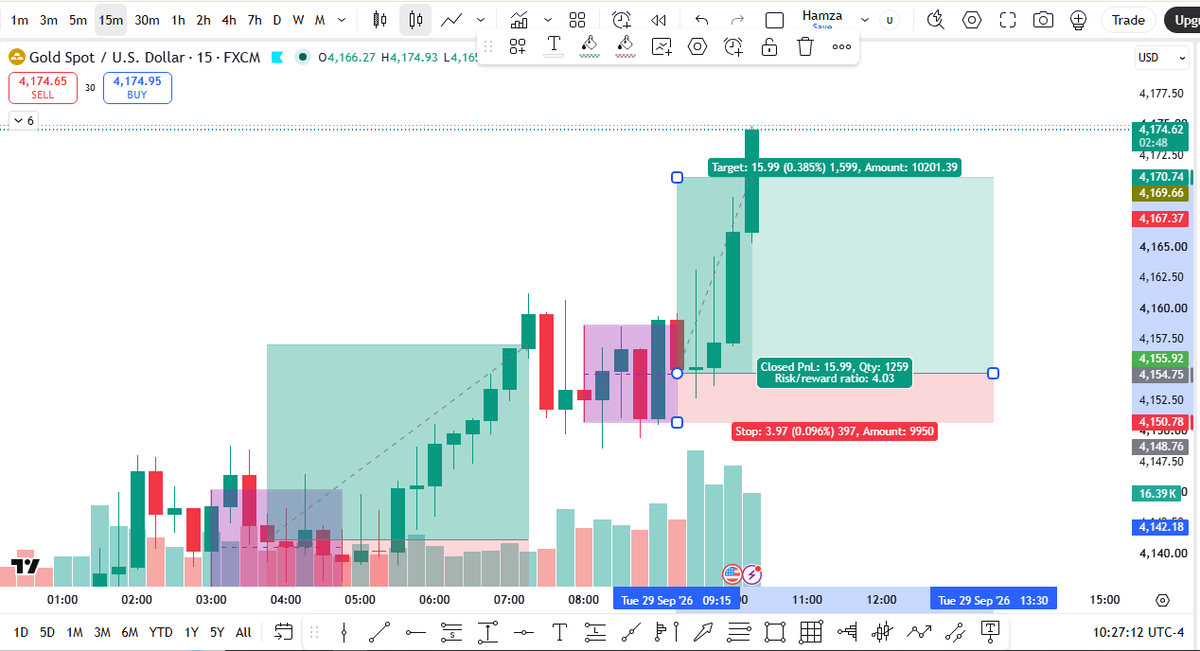Open indicator templates grid
The width and height of the screenshot is (1200, 651).
coord(577,20)
